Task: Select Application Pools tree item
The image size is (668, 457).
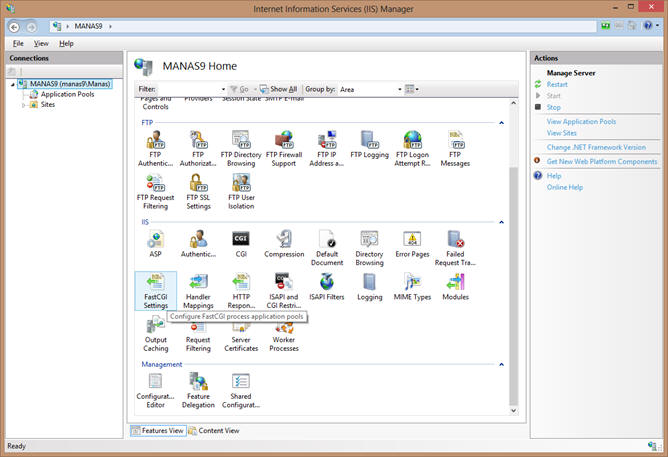Action: point(67,94)
